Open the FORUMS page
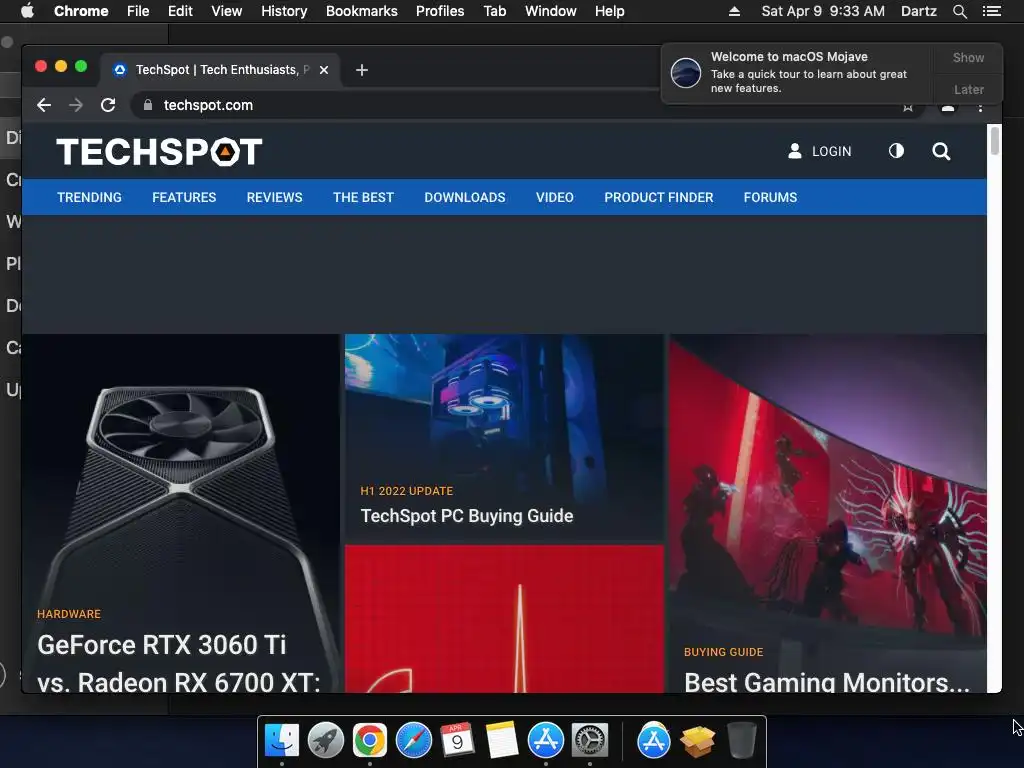This screenshot has height=768, width=1024. pos(770,197)
